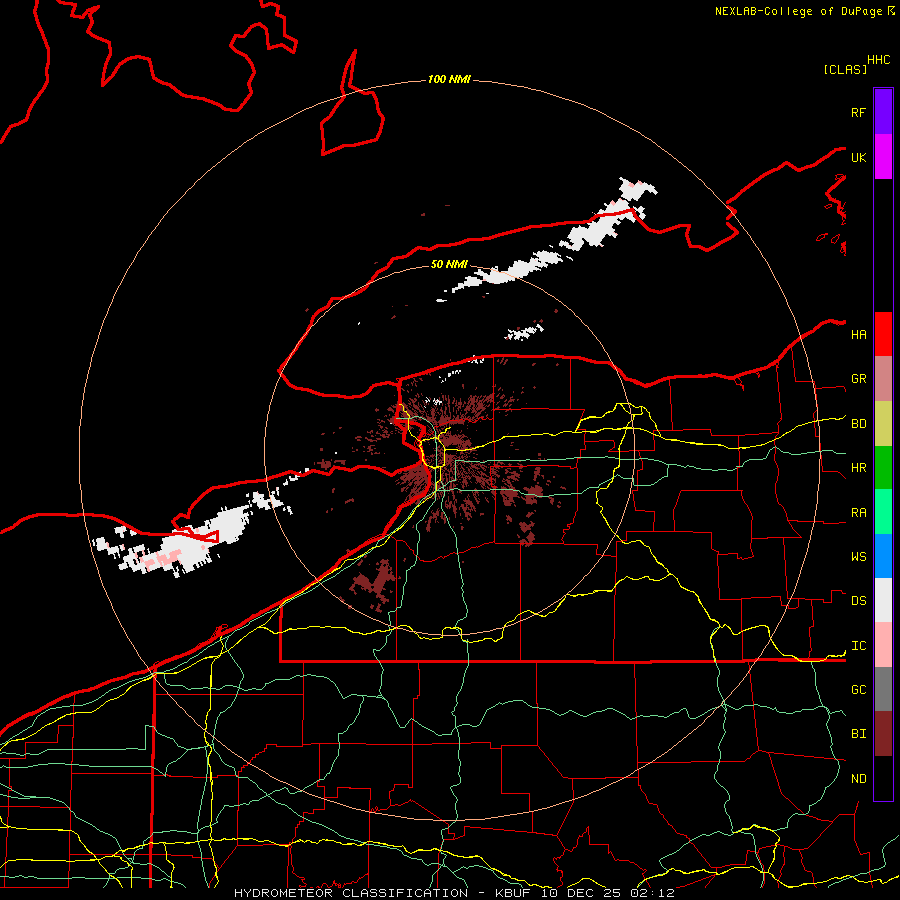Click the RF purple legend swatch
Viewport: 900px width, 900px height.
(883, 112)
